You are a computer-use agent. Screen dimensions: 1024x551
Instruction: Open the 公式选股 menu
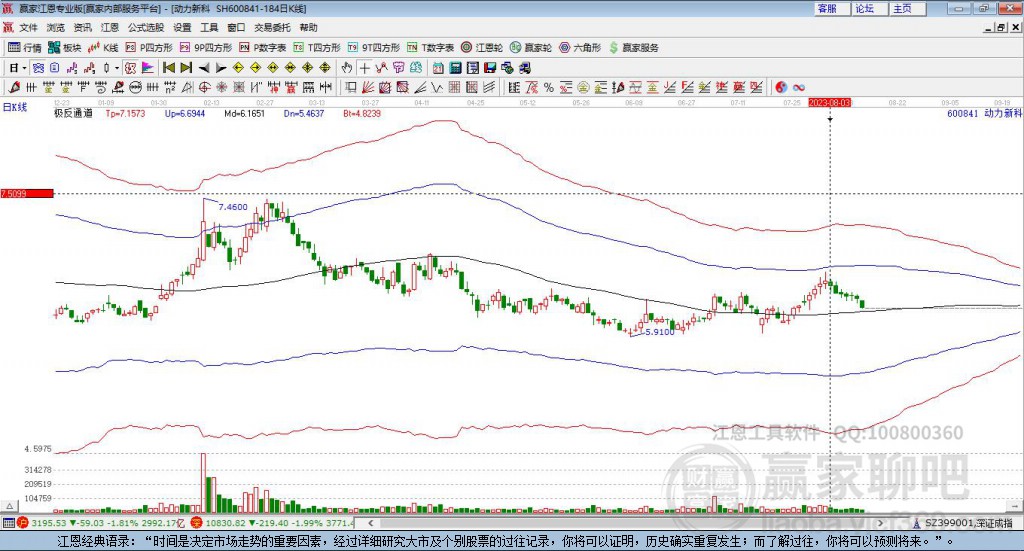pyautogui.click(x=146, y=27)
